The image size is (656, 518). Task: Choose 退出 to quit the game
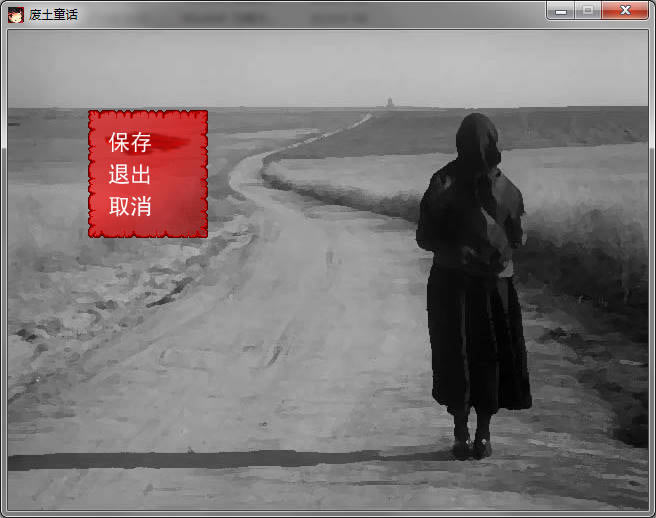coord(130,174)
